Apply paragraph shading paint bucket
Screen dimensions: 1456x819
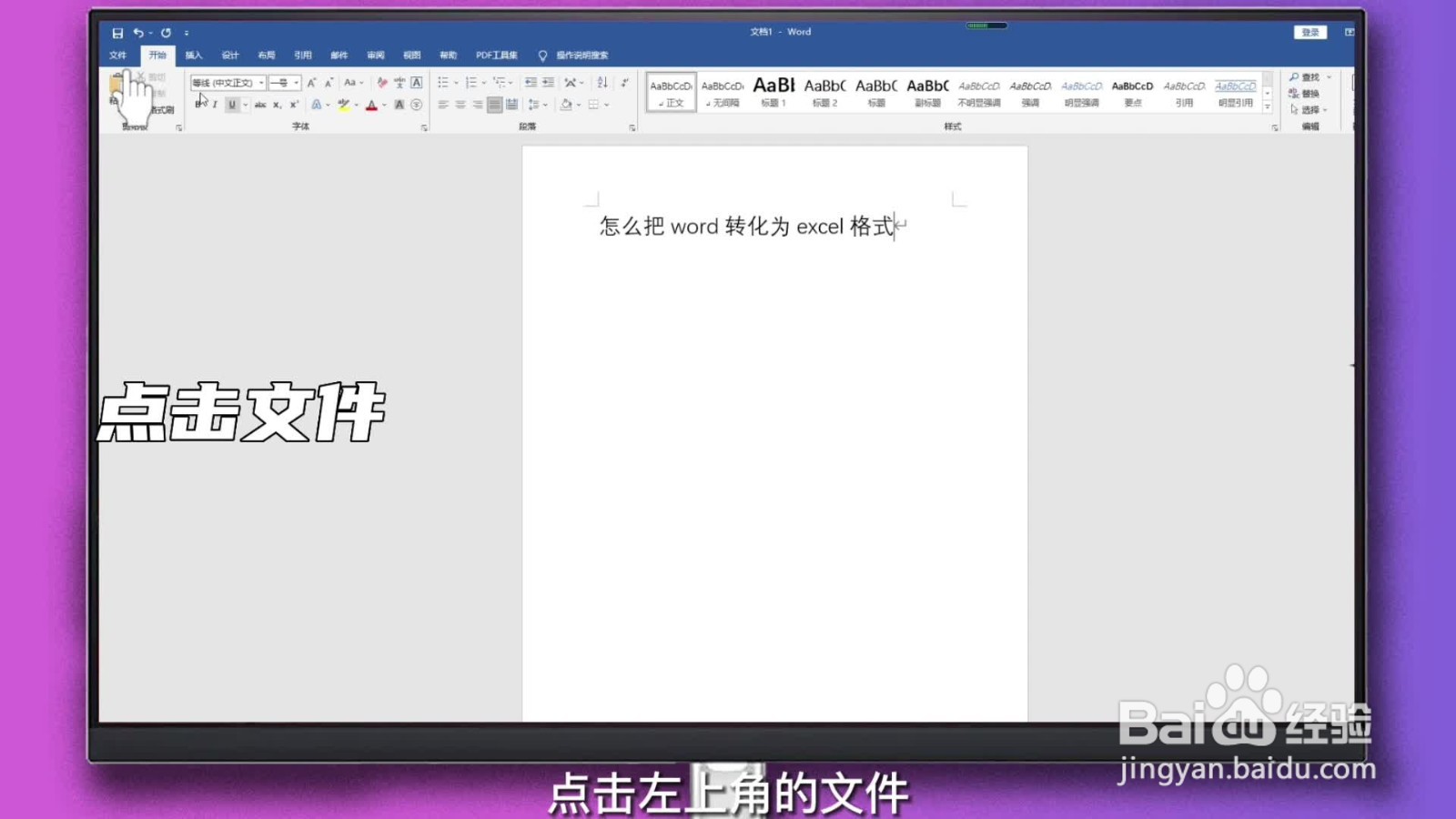click(x=566, y=105)
